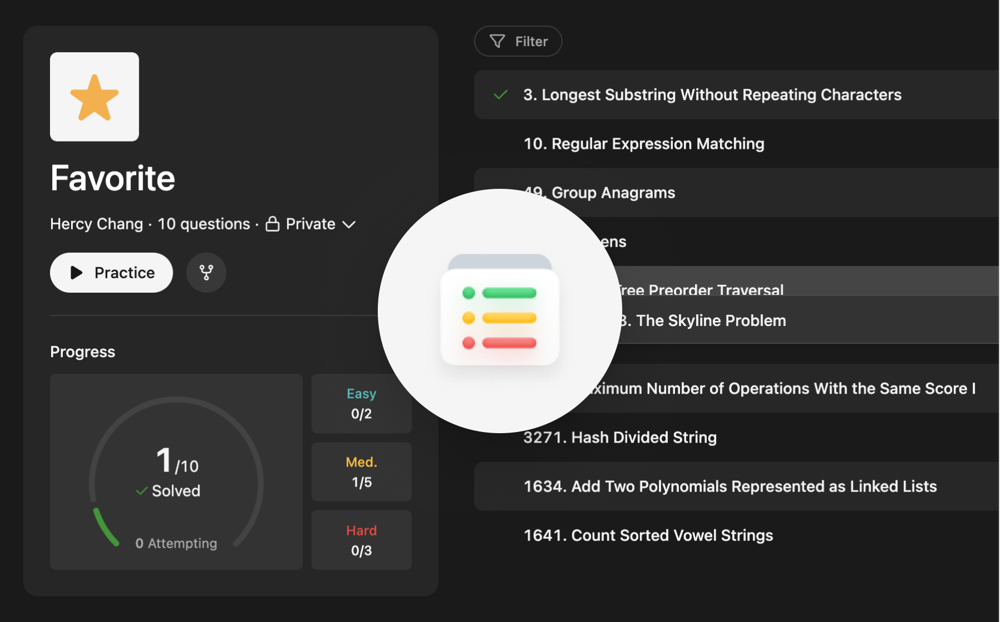Open 3271. Hash Divided String

(619, 437)
